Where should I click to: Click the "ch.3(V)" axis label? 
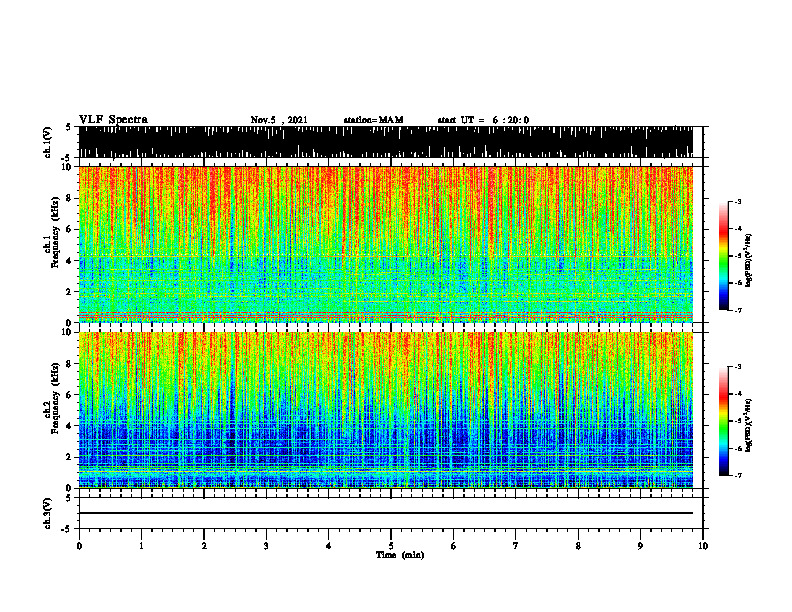48,514
